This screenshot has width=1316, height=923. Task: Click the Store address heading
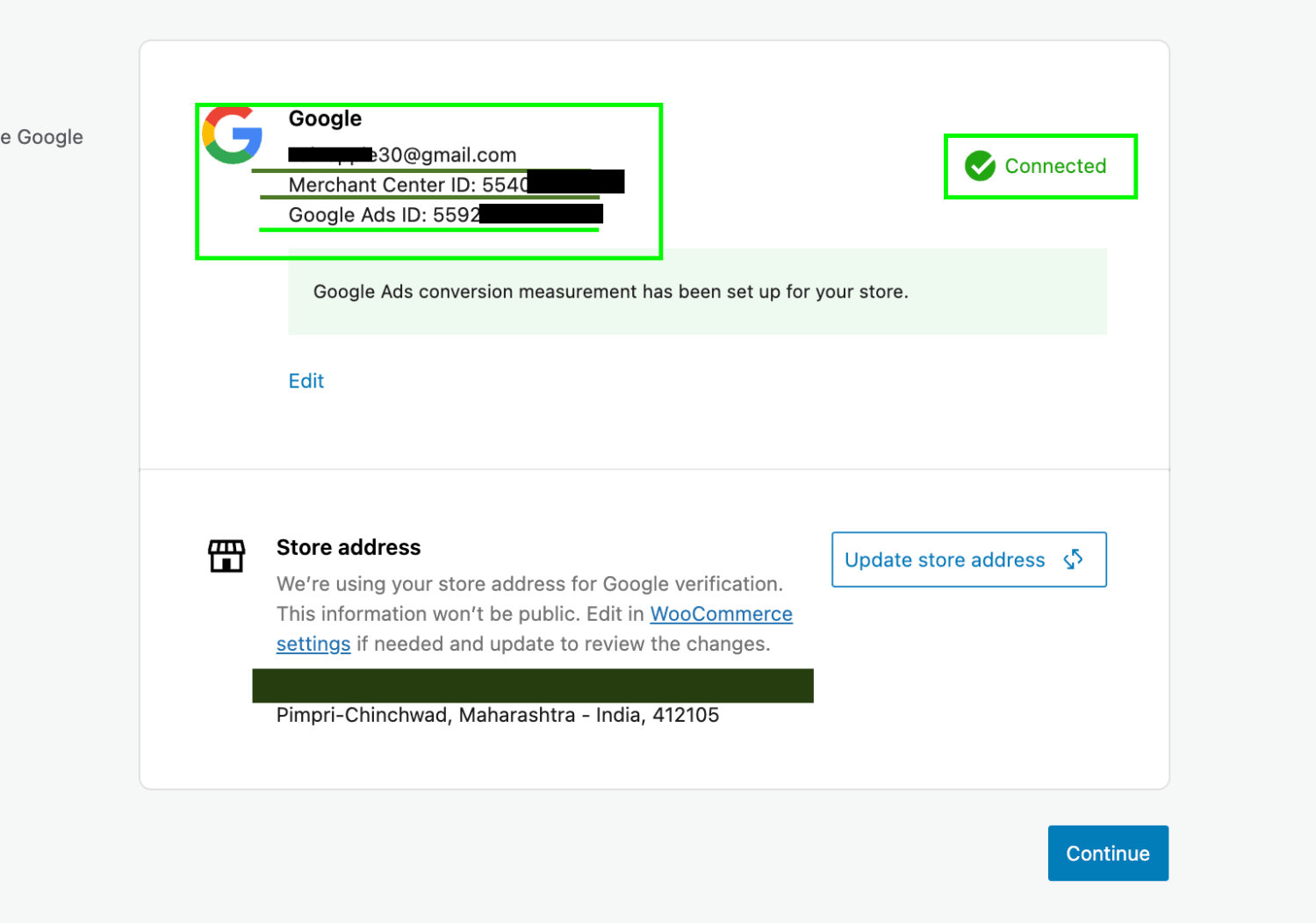349,546
